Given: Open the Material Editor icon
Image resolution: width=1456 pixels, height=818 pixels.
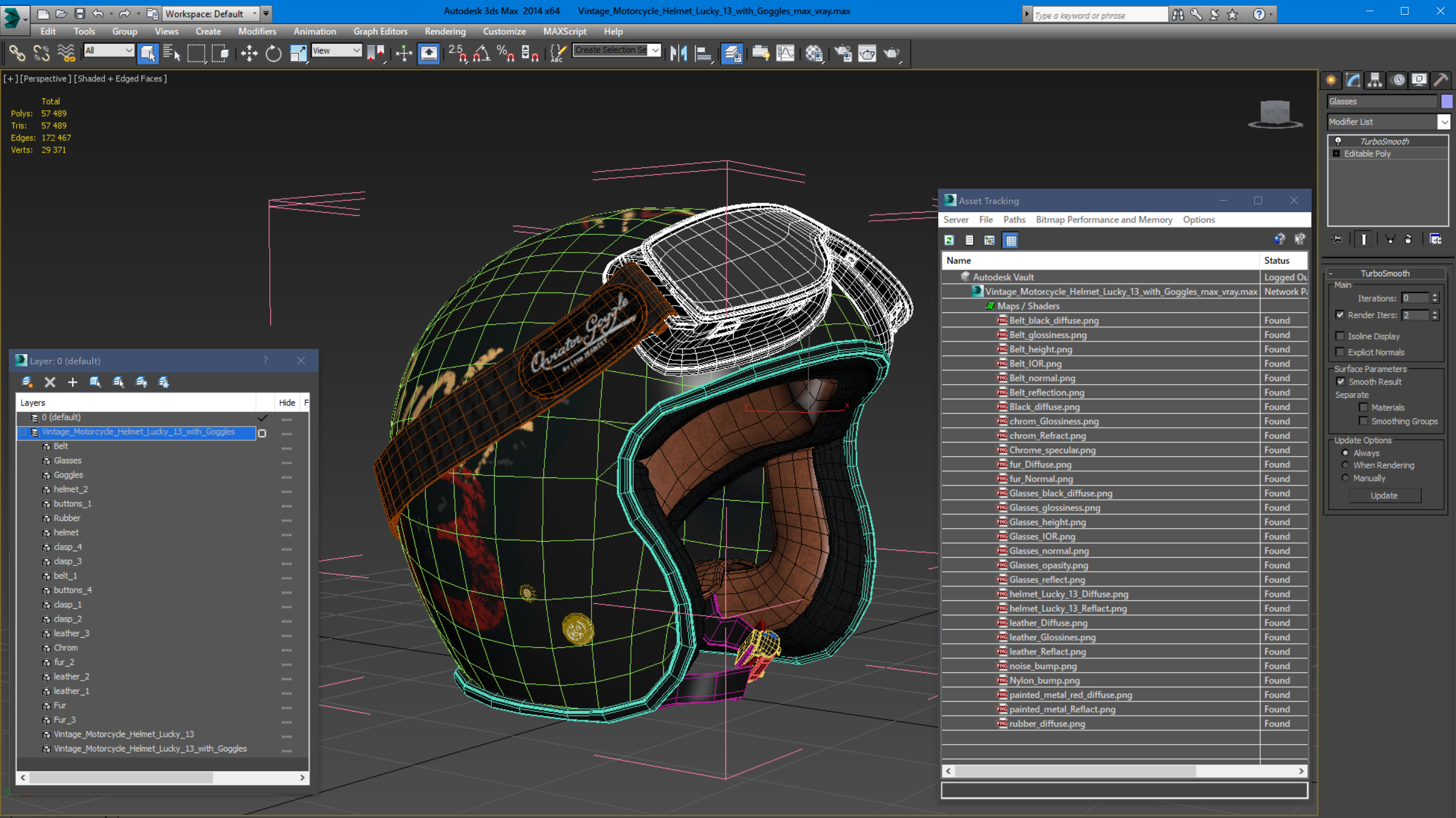Looking at the screenshot, I should point(814,54).
